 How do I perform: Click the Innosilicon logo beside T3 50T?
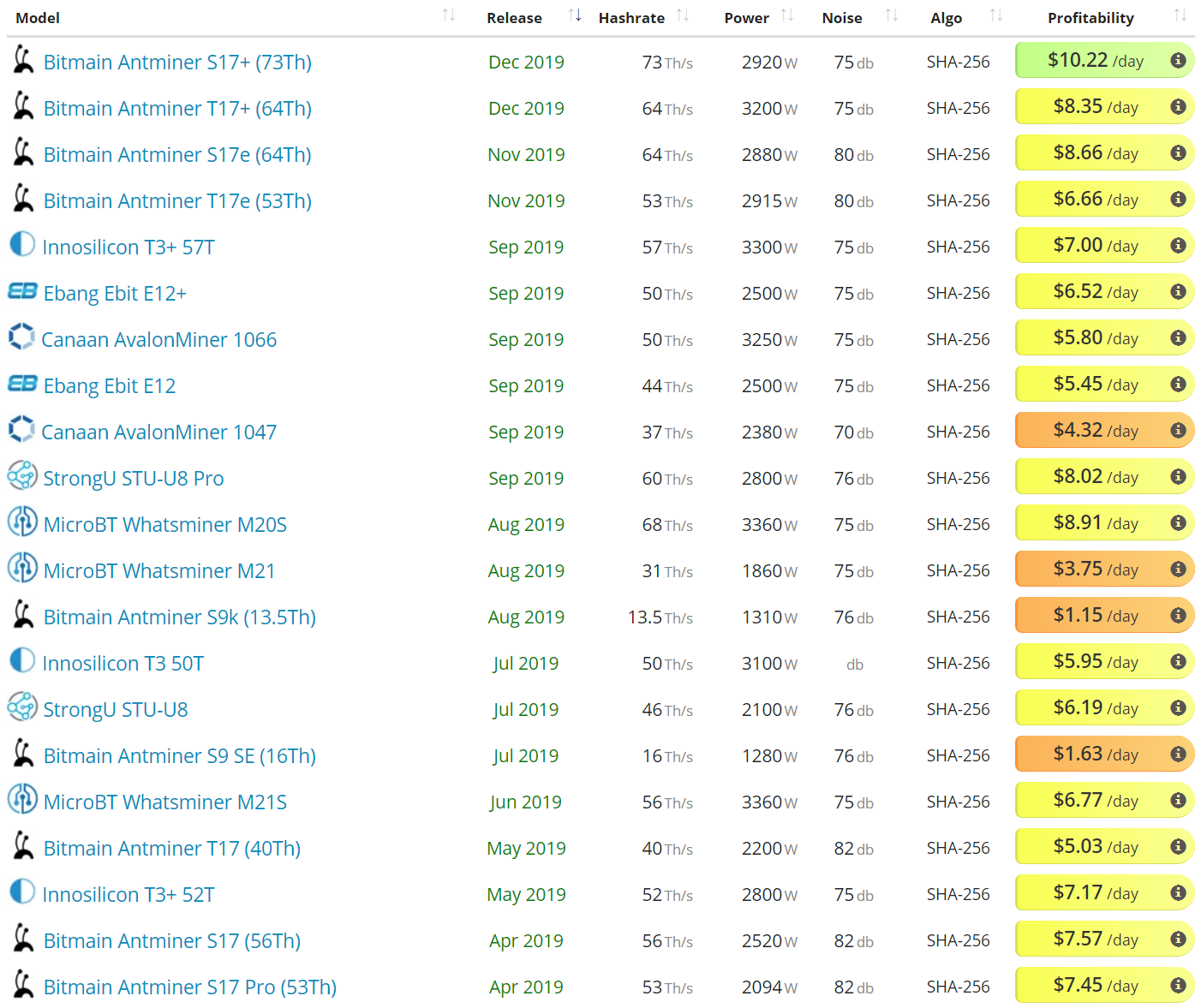[x=22, y=661]
